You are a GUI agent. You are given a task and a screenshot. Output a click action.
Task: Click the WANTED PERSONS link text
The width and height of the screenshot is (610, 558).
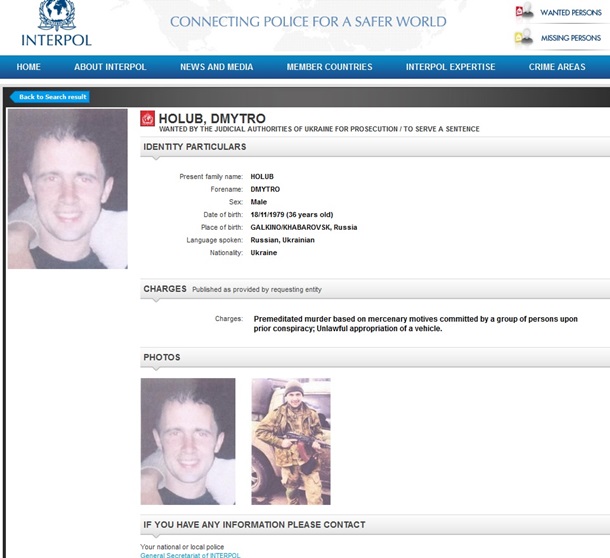[571, 12]
